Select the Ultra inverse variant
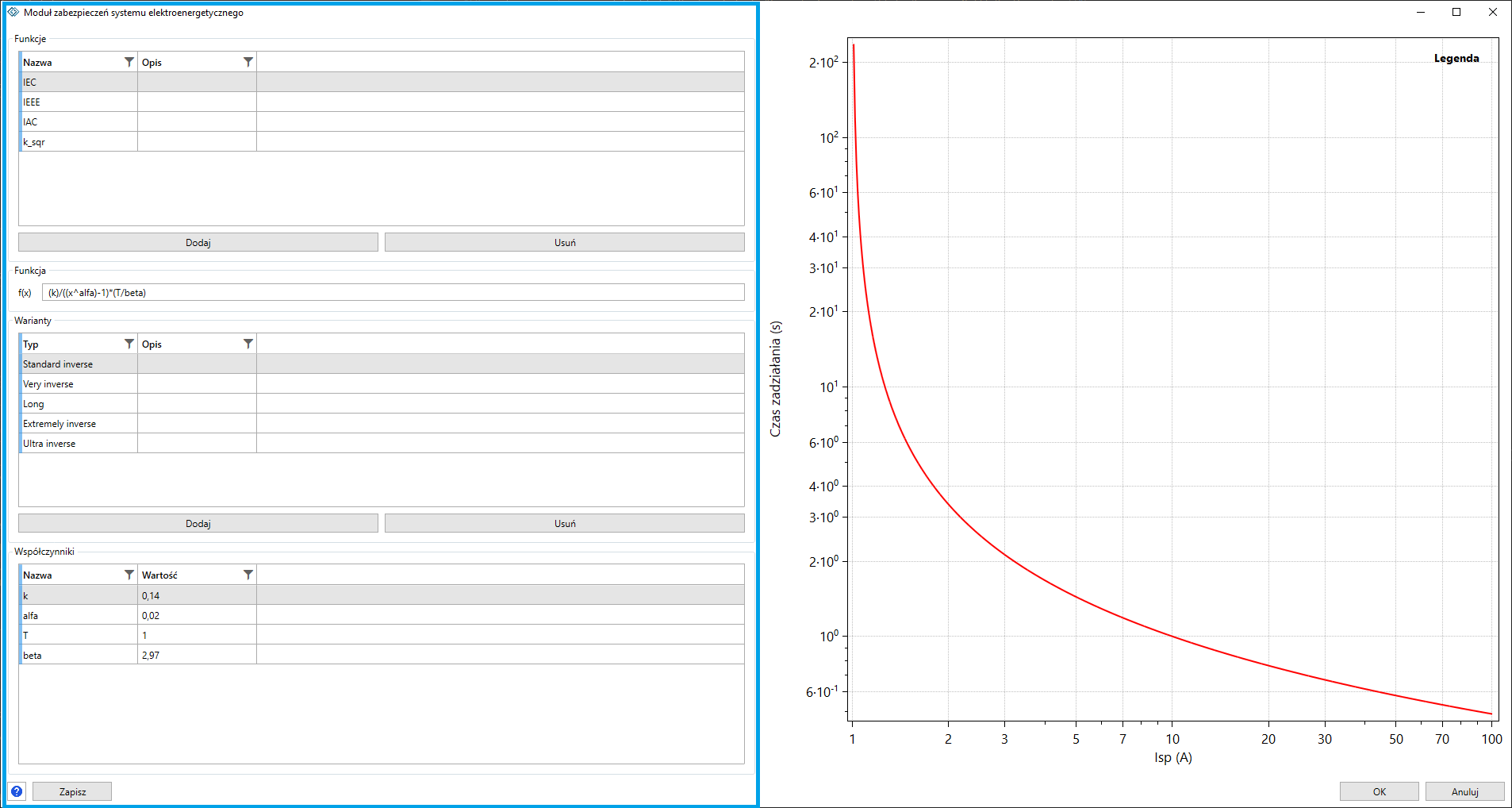 [x=382, y=443]
